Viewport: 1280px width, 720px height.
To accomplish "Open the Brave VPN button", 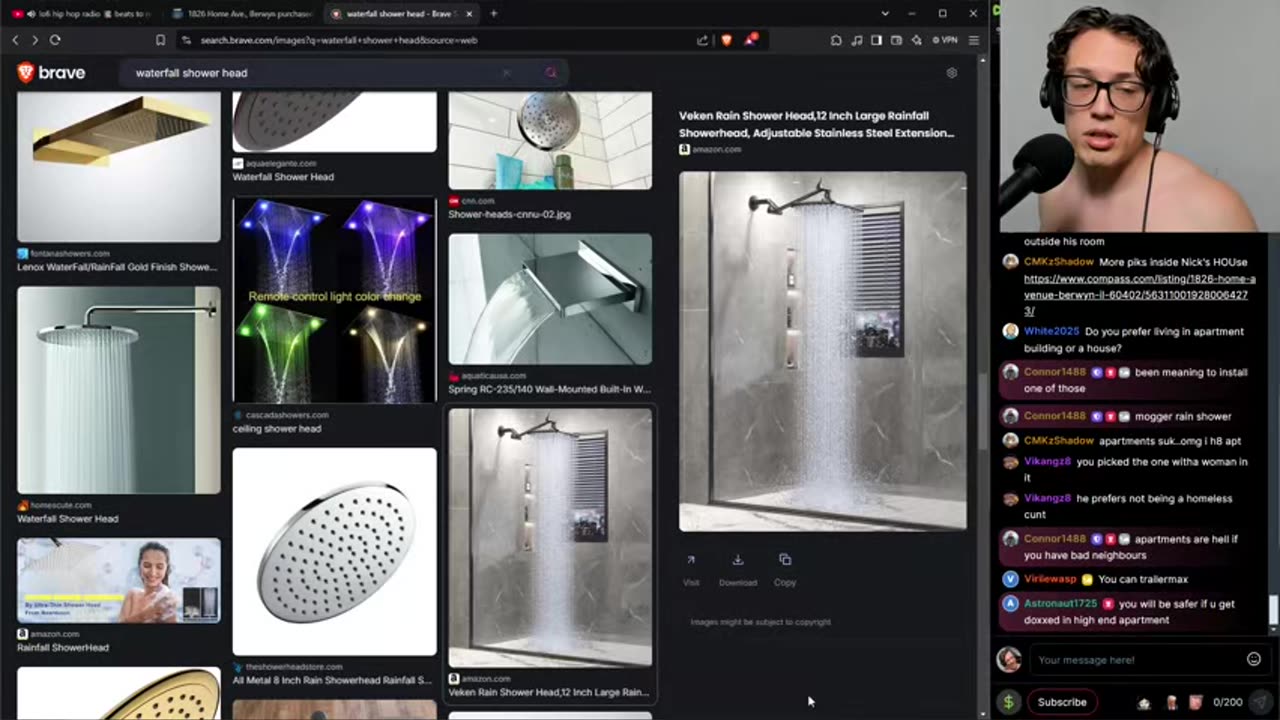I will (x=944, y=40).
